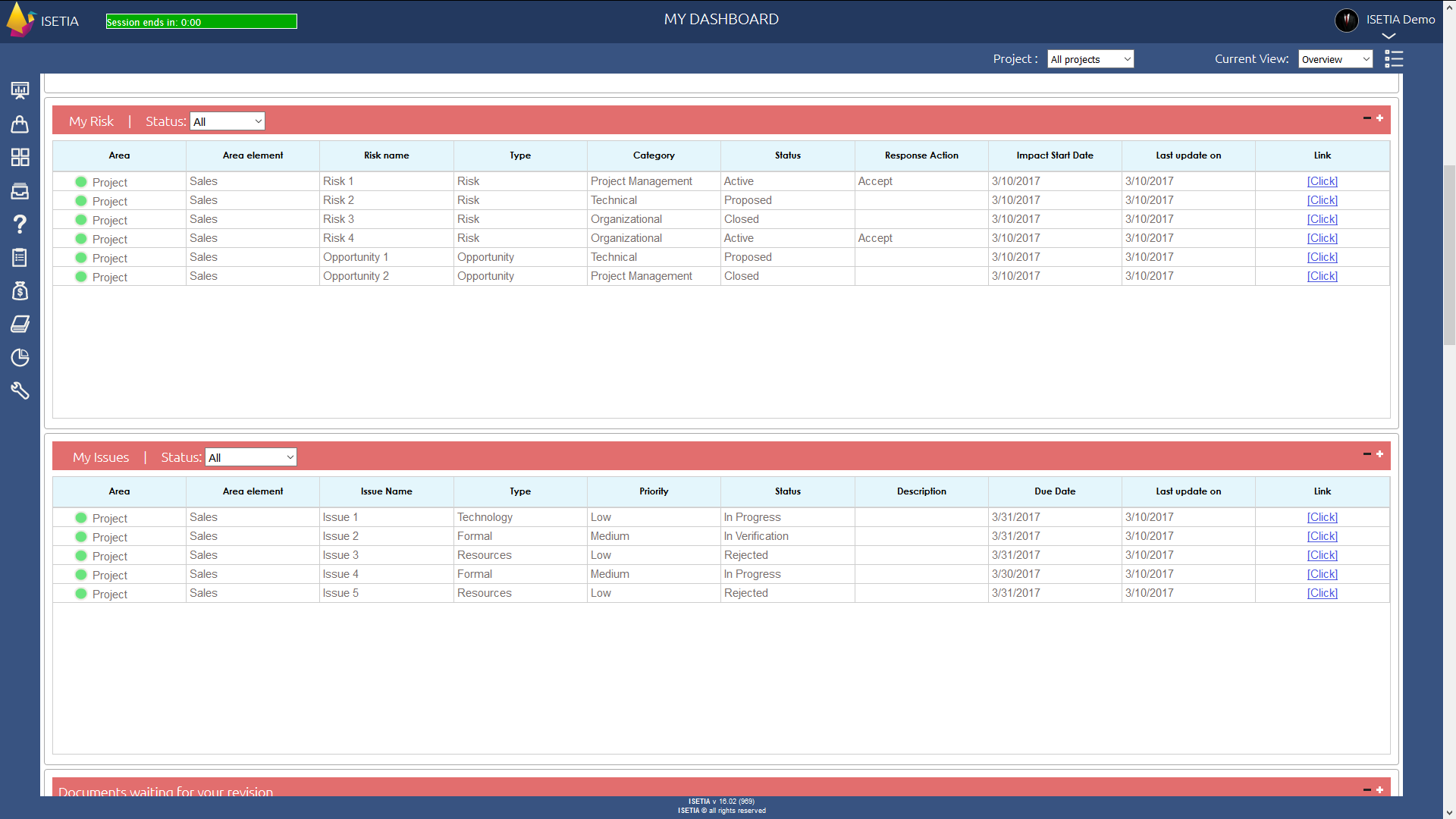Open the Project selection dropdown showing All projects
Image resolution: width=1456 pixels, height=819 pixels.
(1090, 58)
